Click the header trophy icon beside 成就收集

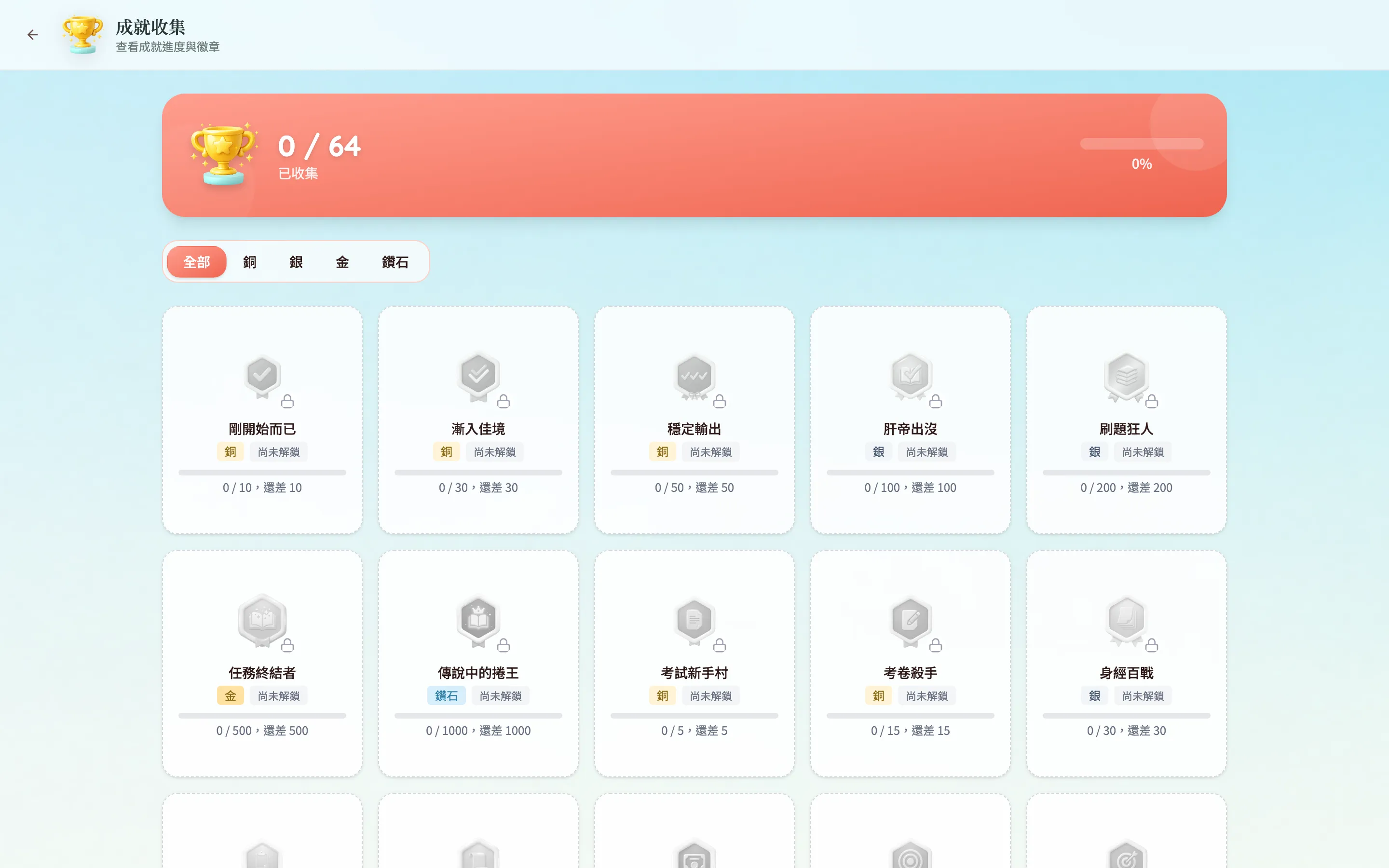(x=82, y=35)
